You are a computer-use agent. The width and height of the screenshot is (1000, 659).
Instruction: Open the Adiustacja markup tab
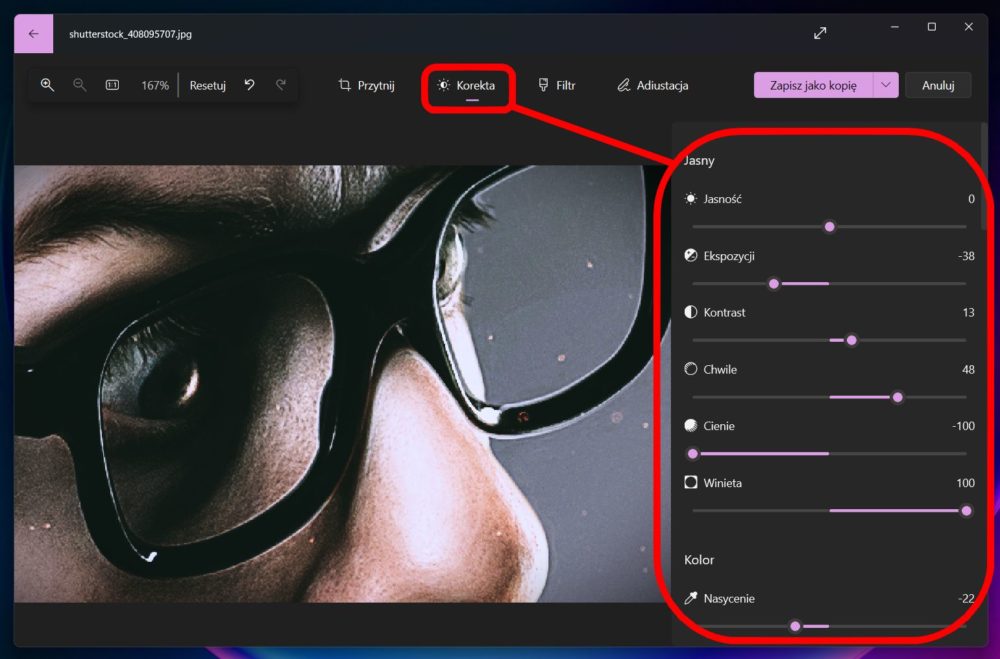(652, 85)
